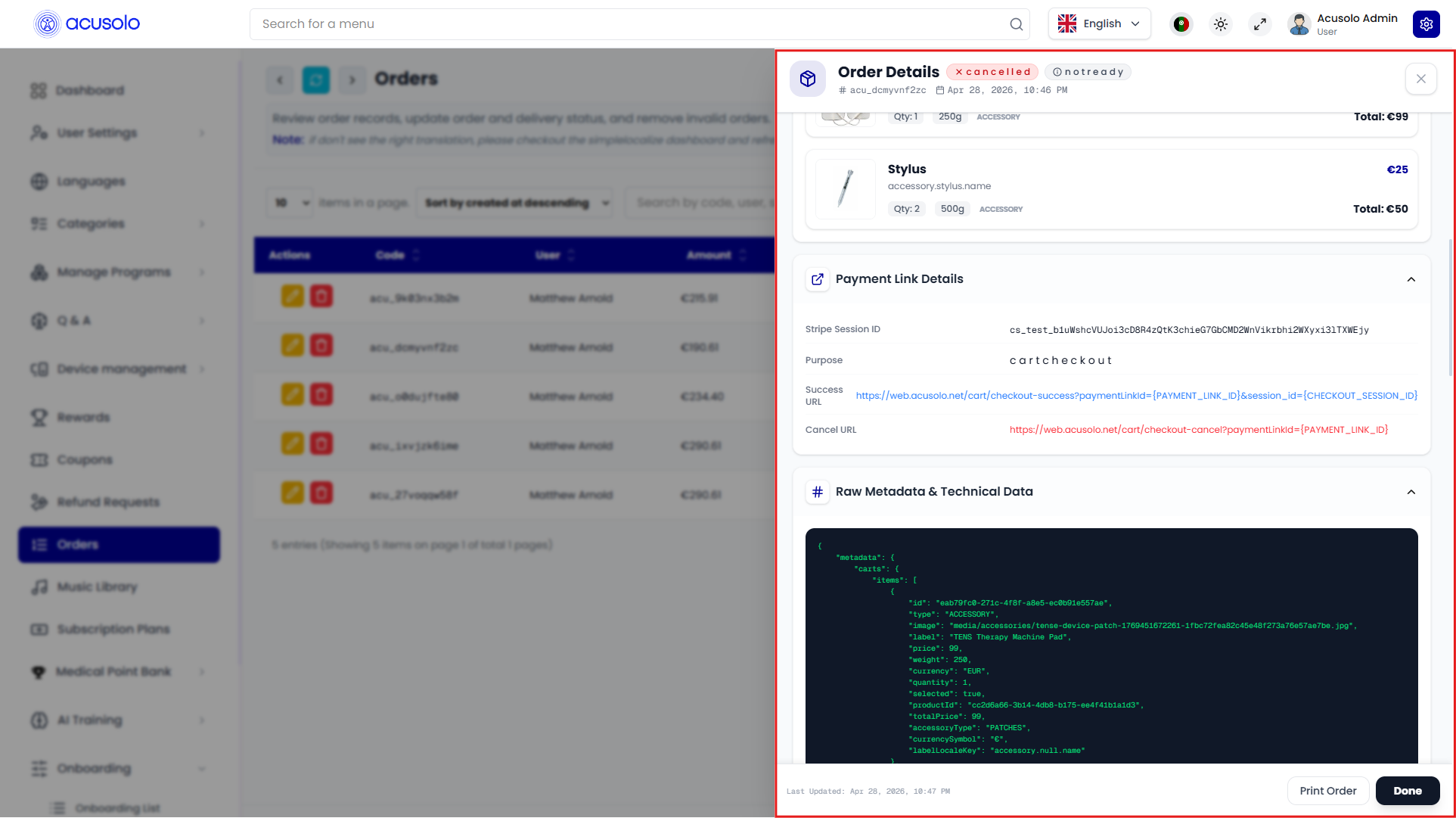1456x818 pixels.
Task: Collapse the Onboarding sidebar menu
Action: coord(119,769)
